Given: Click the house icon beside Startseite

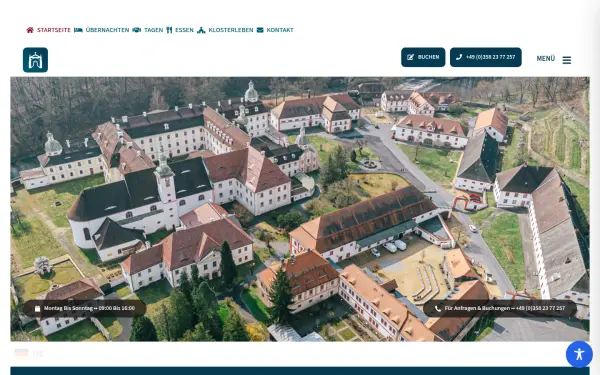Looking at the screenshot, I should [30, 30].
